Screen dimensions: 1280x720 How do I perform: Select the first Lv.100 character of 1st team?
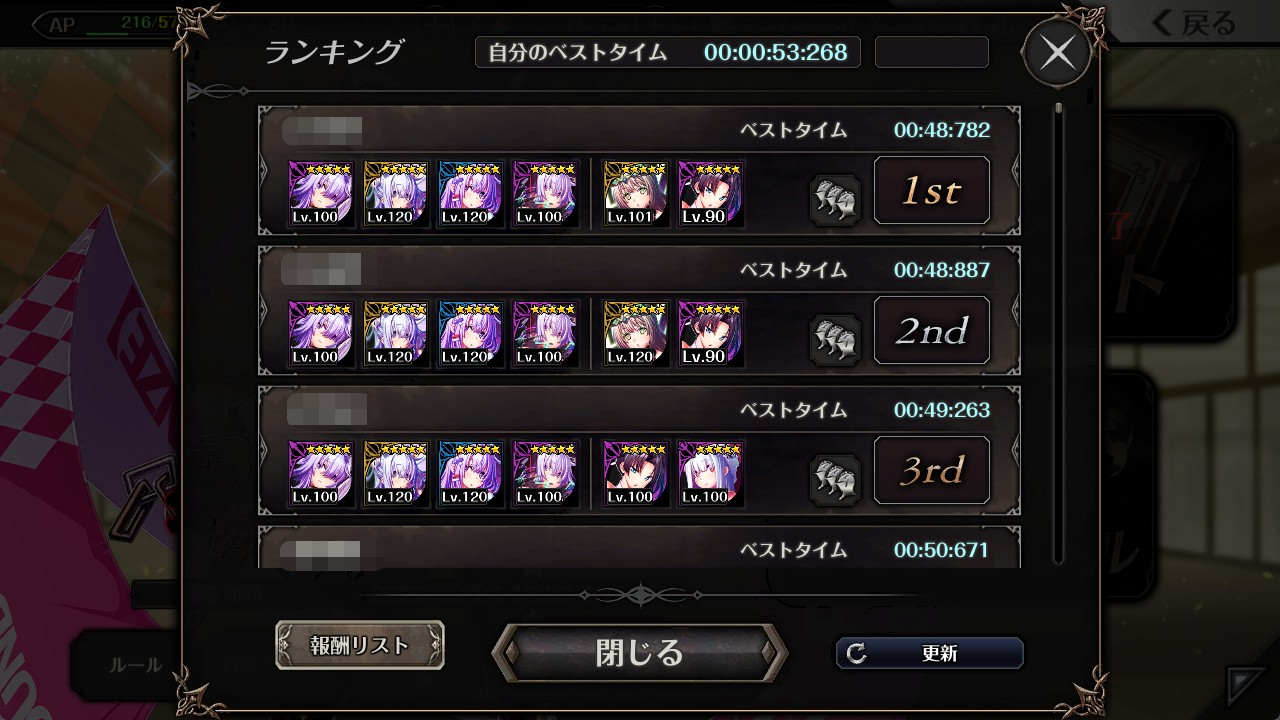tap(321, 193)
